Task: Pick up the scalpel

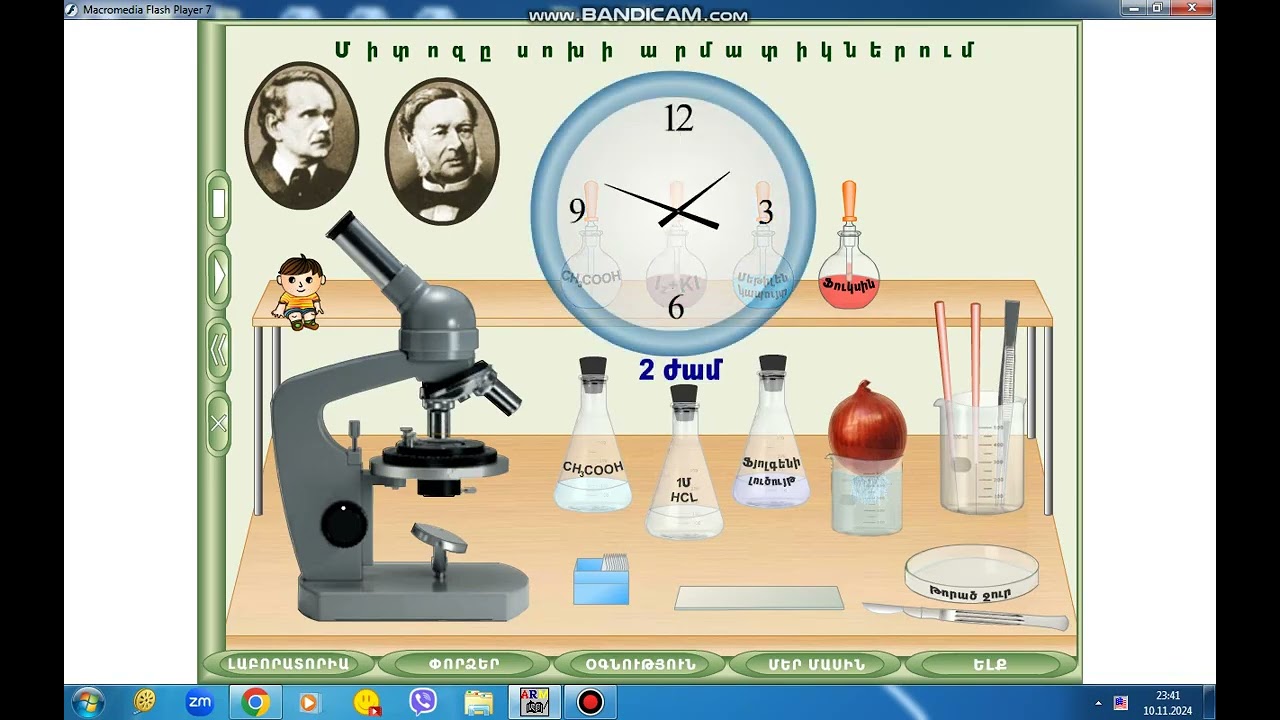Action: 966,615
